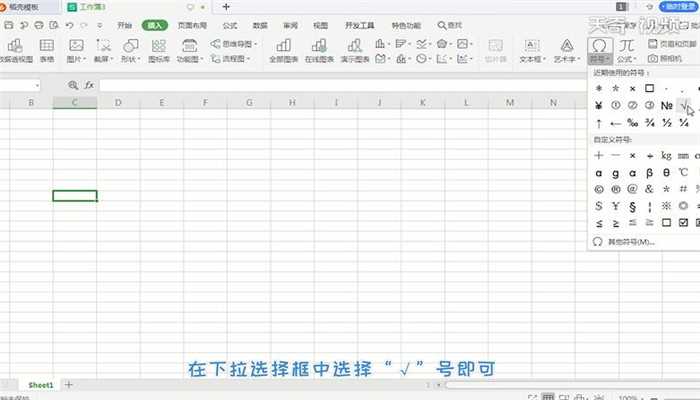The width and height of the screenshot is (700, 400).
Task: Insert the √ check mark symbol
Action: tap(683, 105)
